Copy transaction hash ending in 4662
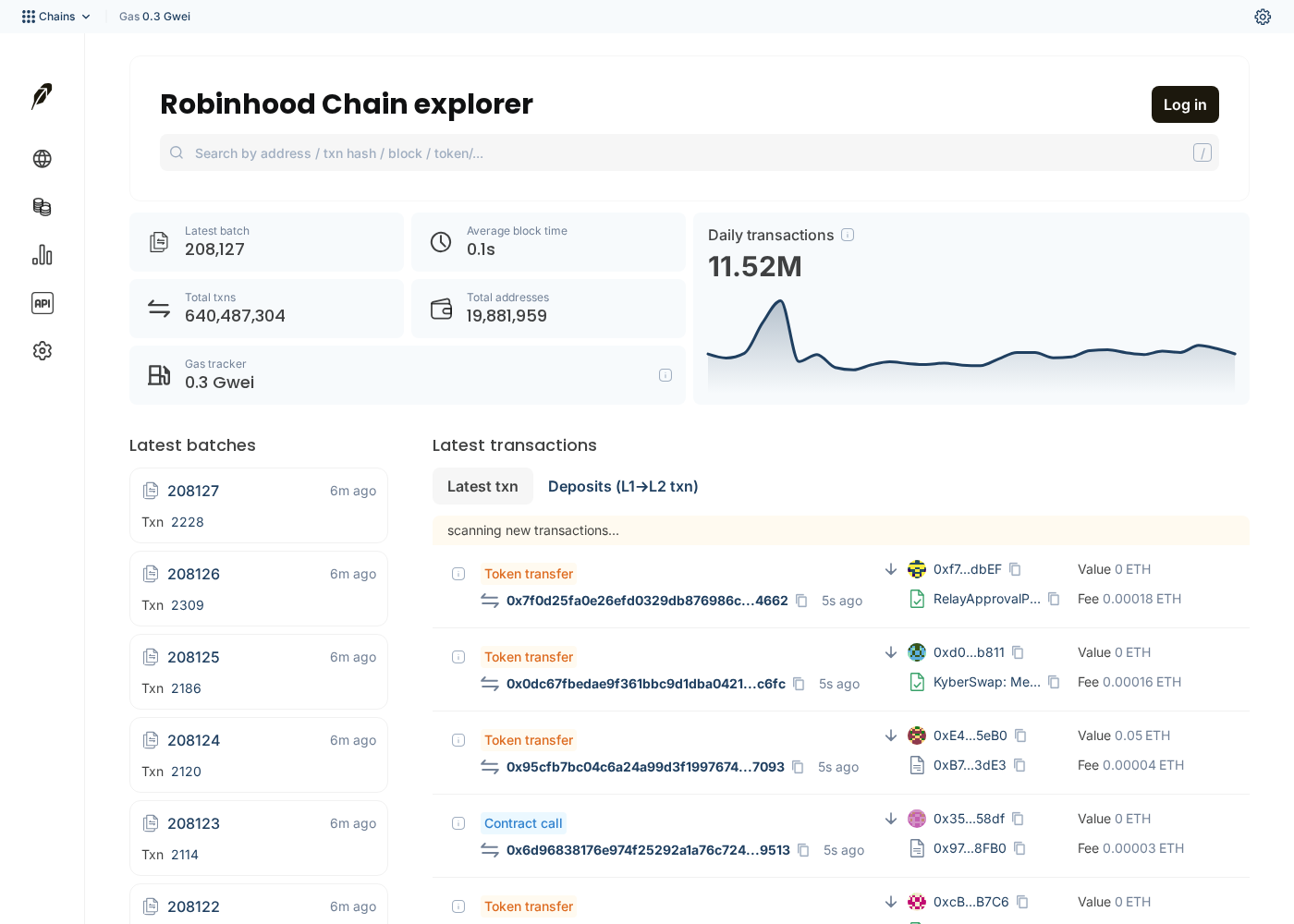This screenshot has height=924, width=1294. point(801,601)
